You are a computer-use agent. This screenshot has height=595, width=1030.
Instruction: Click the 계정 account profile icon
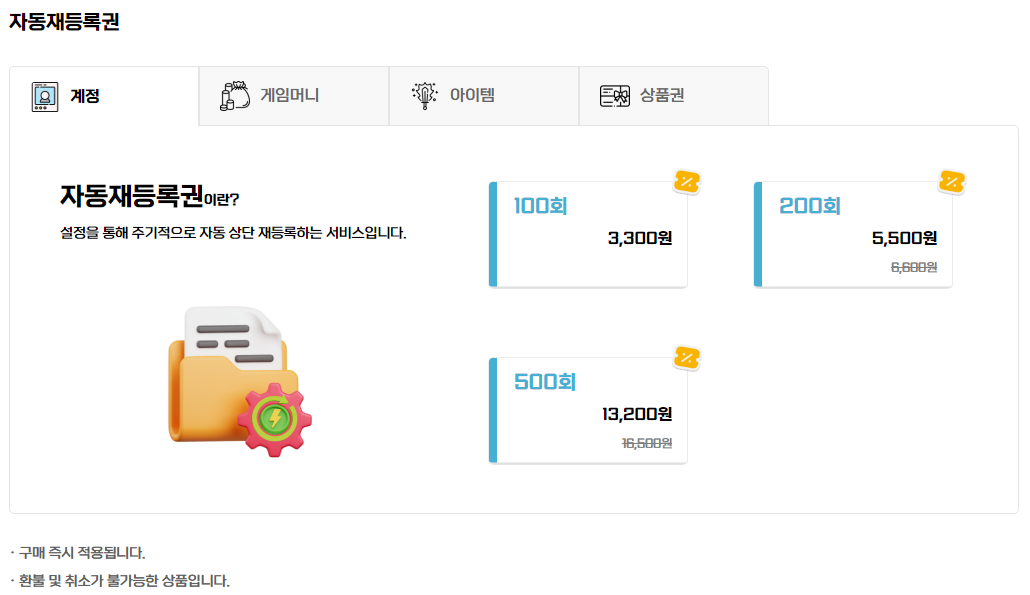coord(45,97)
